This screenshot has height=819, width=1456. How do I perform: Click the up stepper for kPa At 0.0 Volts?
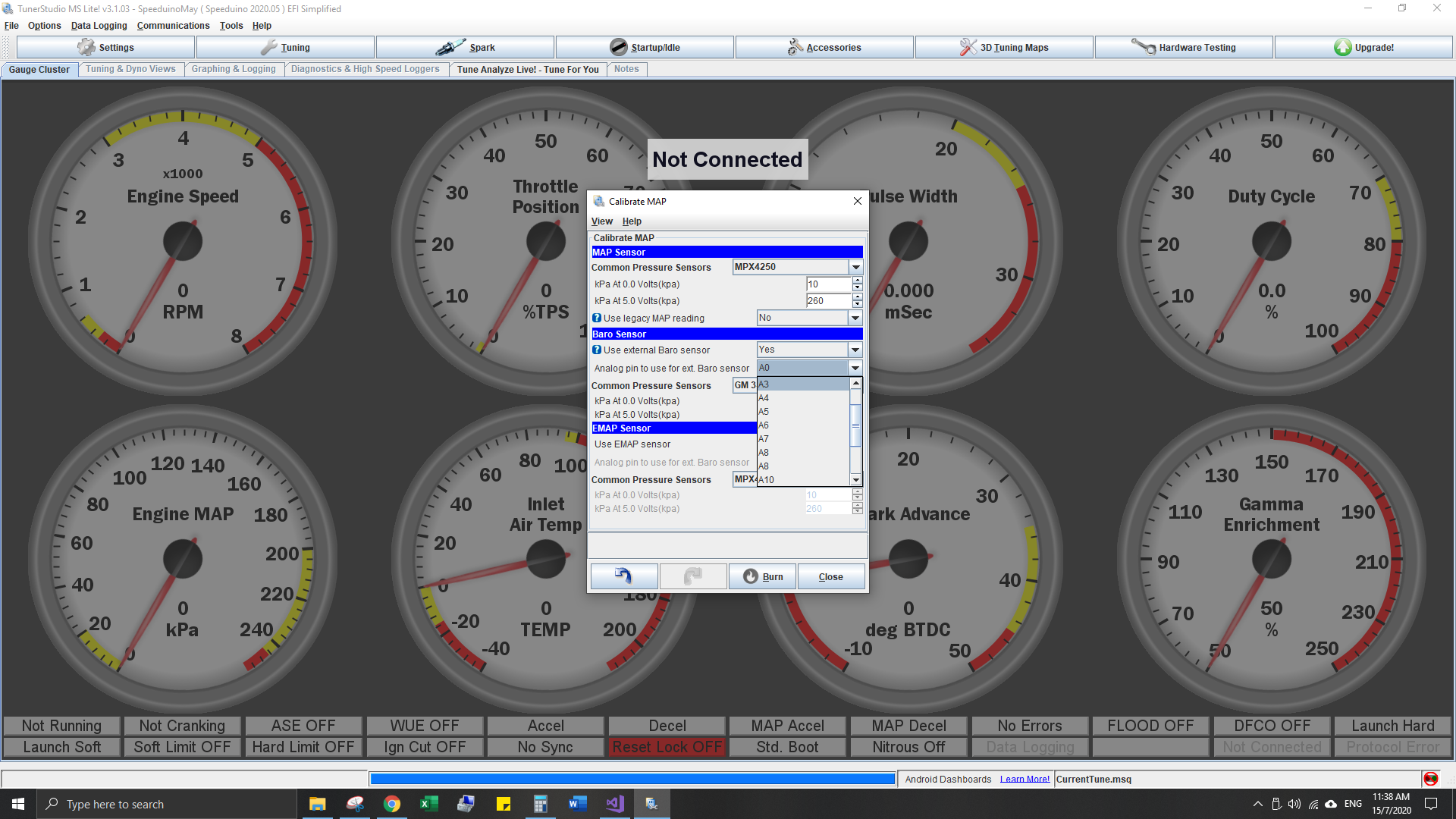857,281
